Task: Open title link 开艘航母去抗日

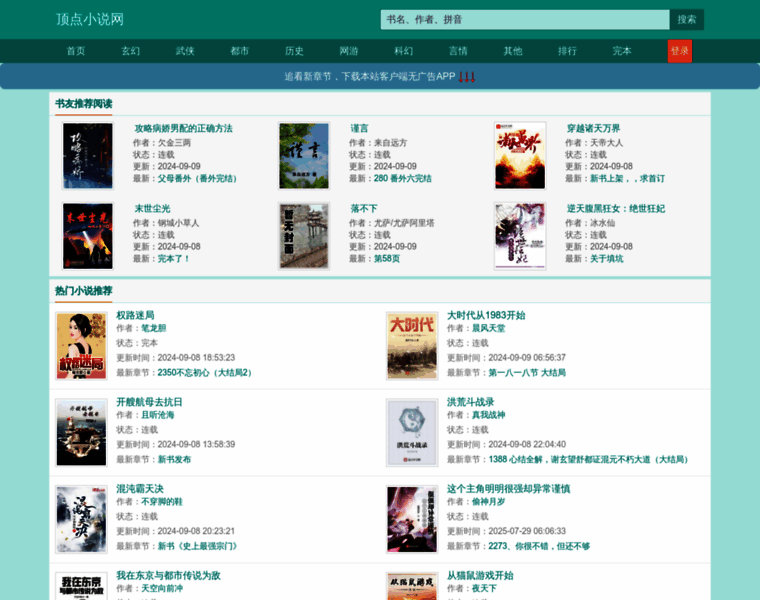Action: pyautogui.click(x=149, y=402)
